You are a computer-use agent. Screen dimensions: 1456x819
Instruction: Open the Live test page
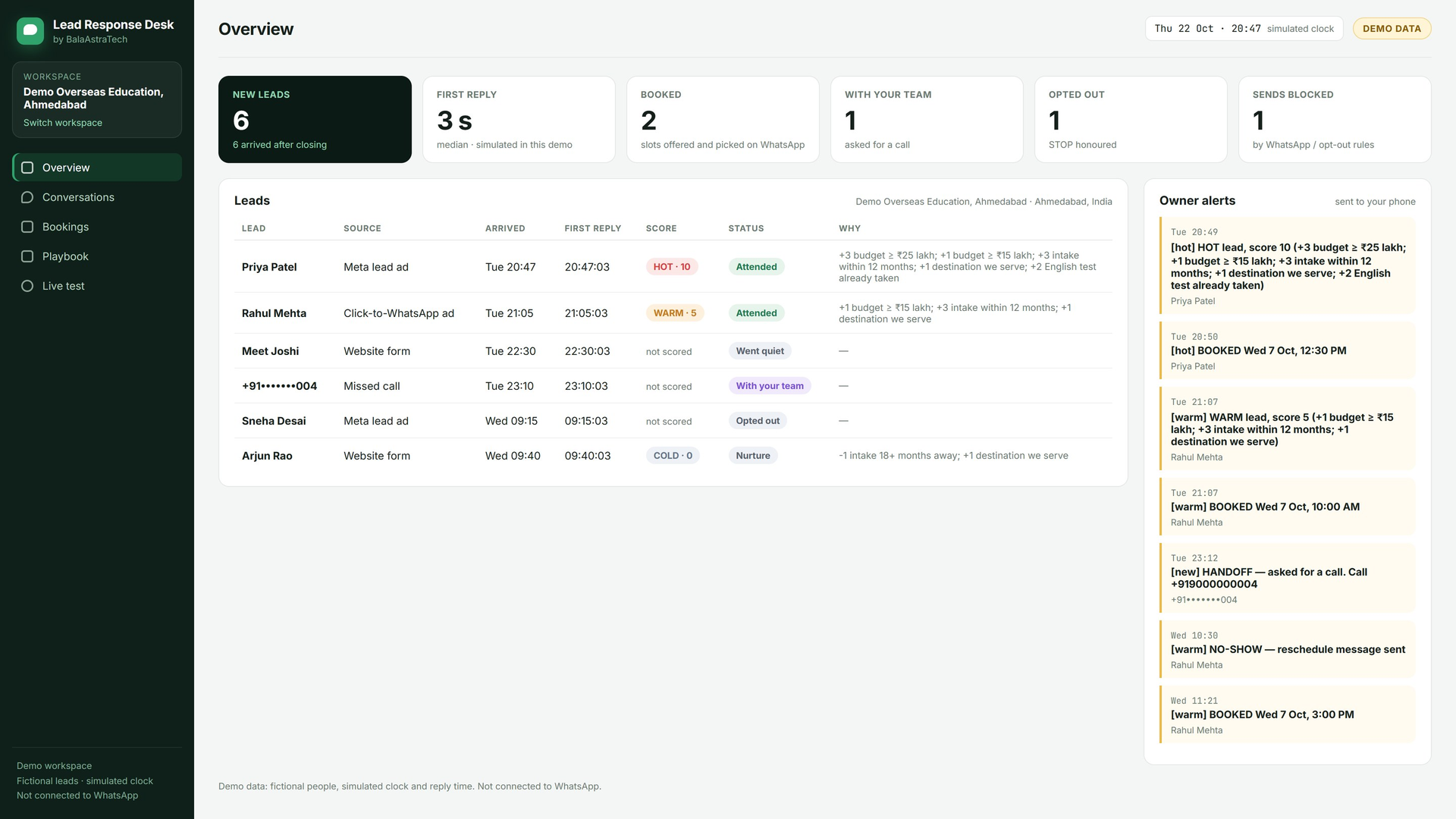pos(97,286)
